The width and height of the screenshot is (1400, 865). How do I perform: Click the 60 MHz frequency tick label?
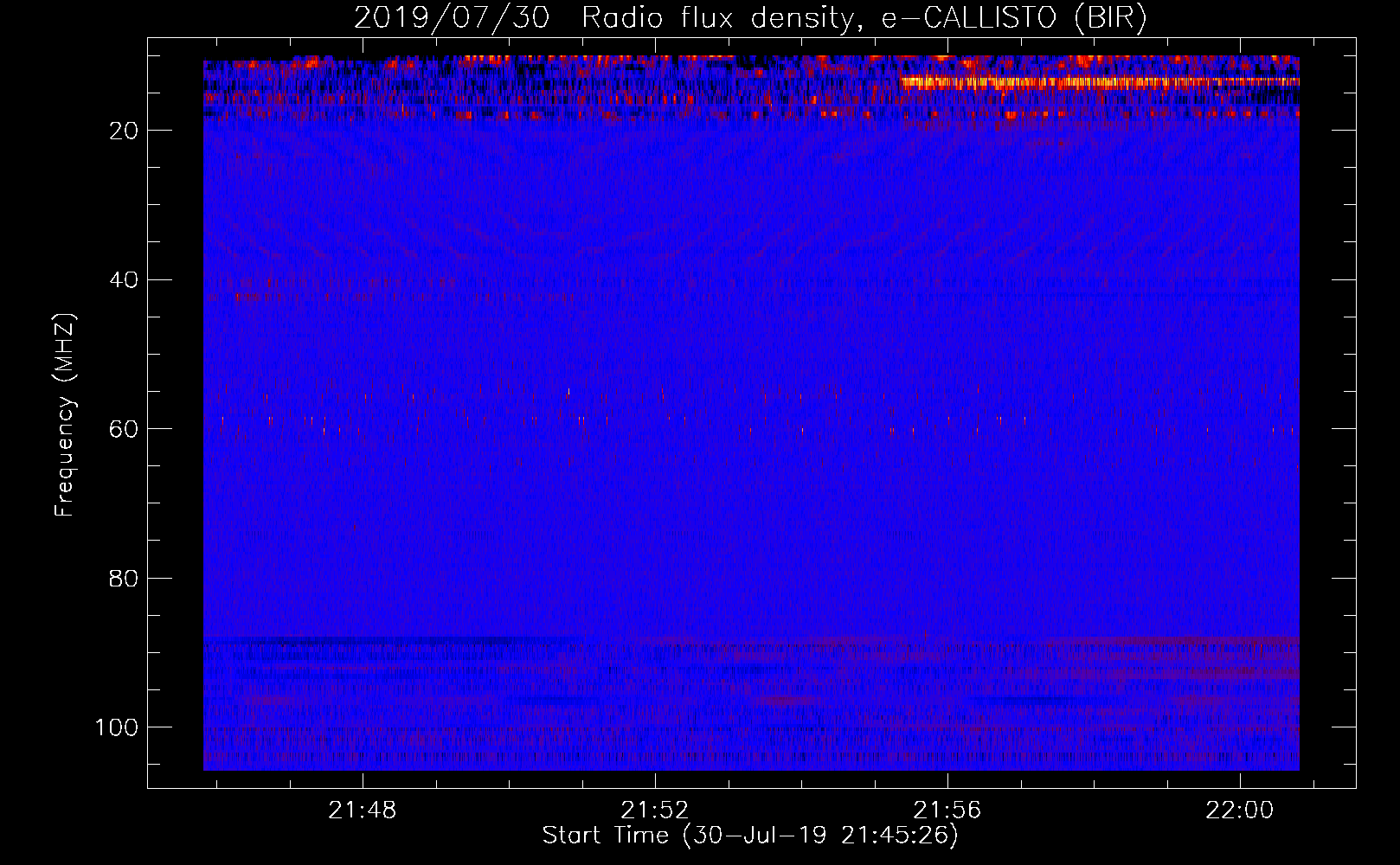(125, 429)
